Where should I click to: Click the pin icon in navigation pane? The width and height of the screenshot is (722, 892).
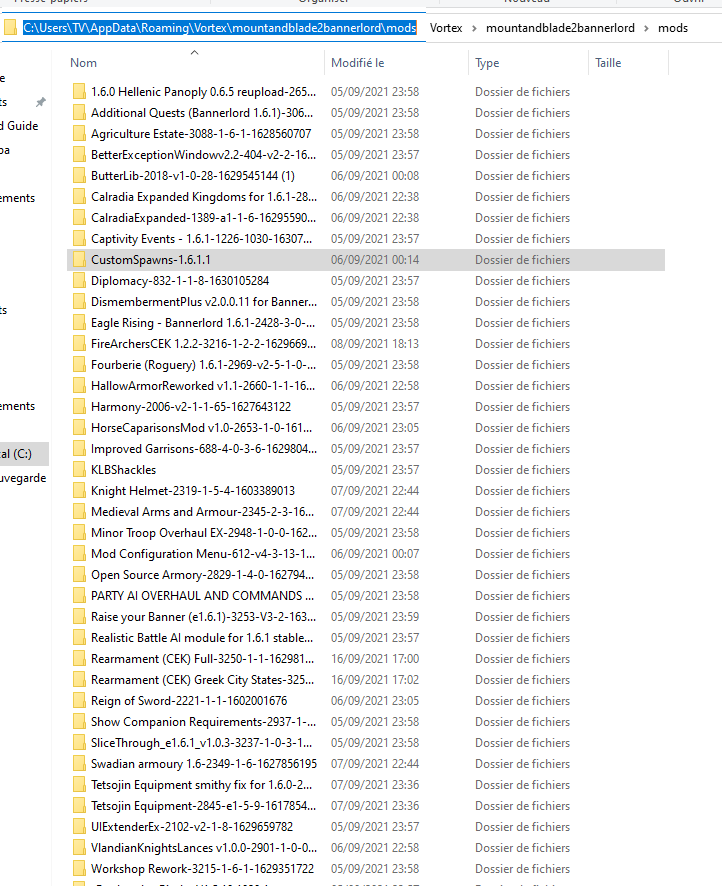click(x=40, y=102)
